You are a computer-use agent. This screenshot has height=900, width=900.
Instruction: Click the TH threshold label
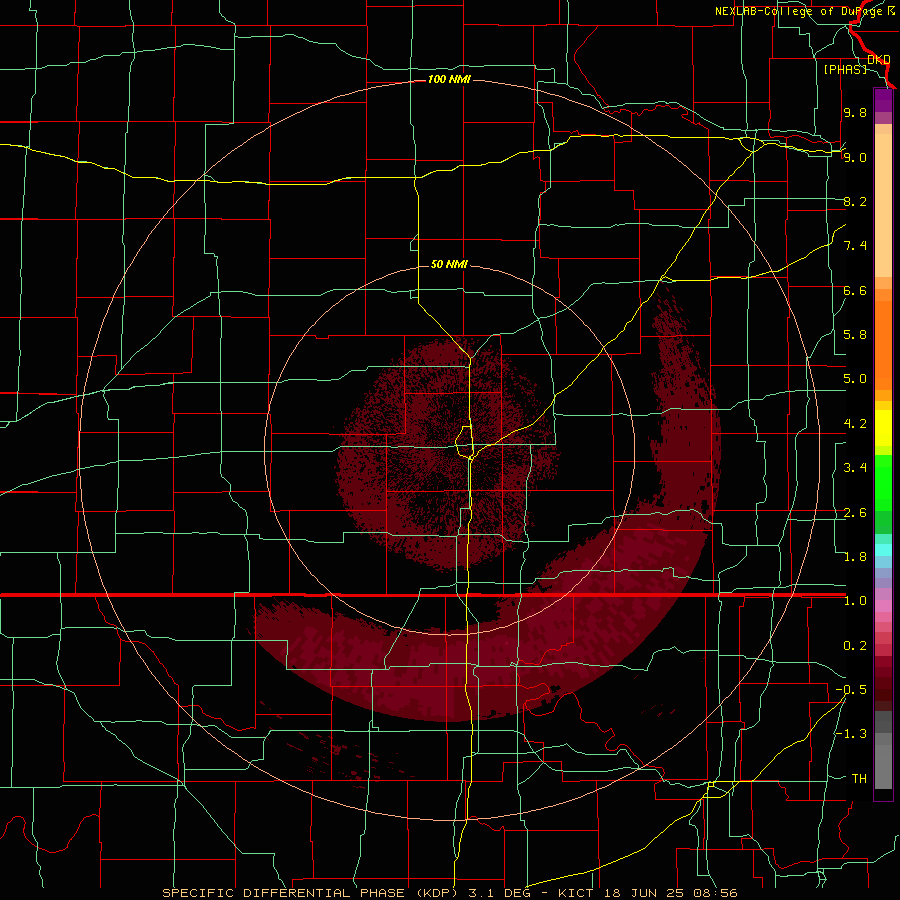pyautogui.click(x=859, y=778)
